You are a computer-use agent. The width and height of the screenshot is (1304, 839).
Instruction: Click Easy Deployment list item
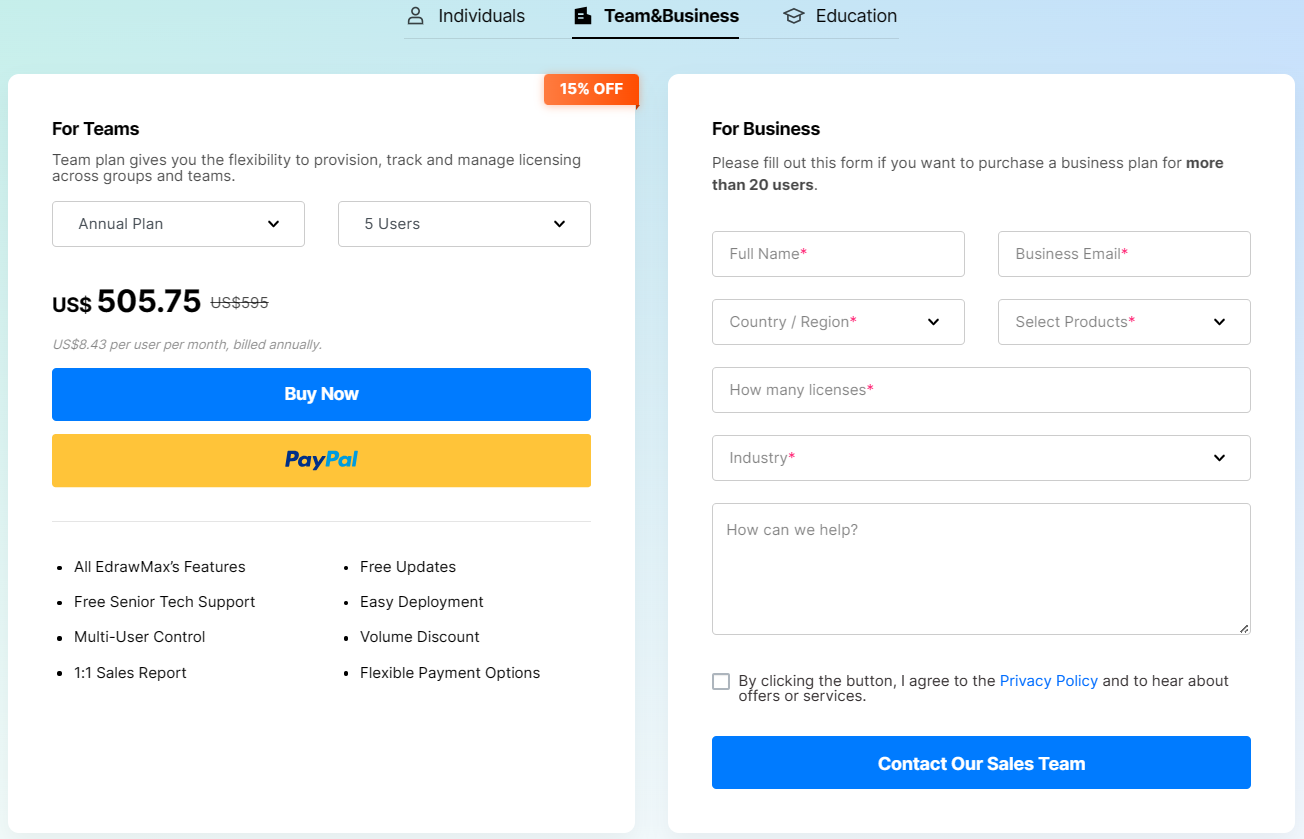tap(422, 602)
